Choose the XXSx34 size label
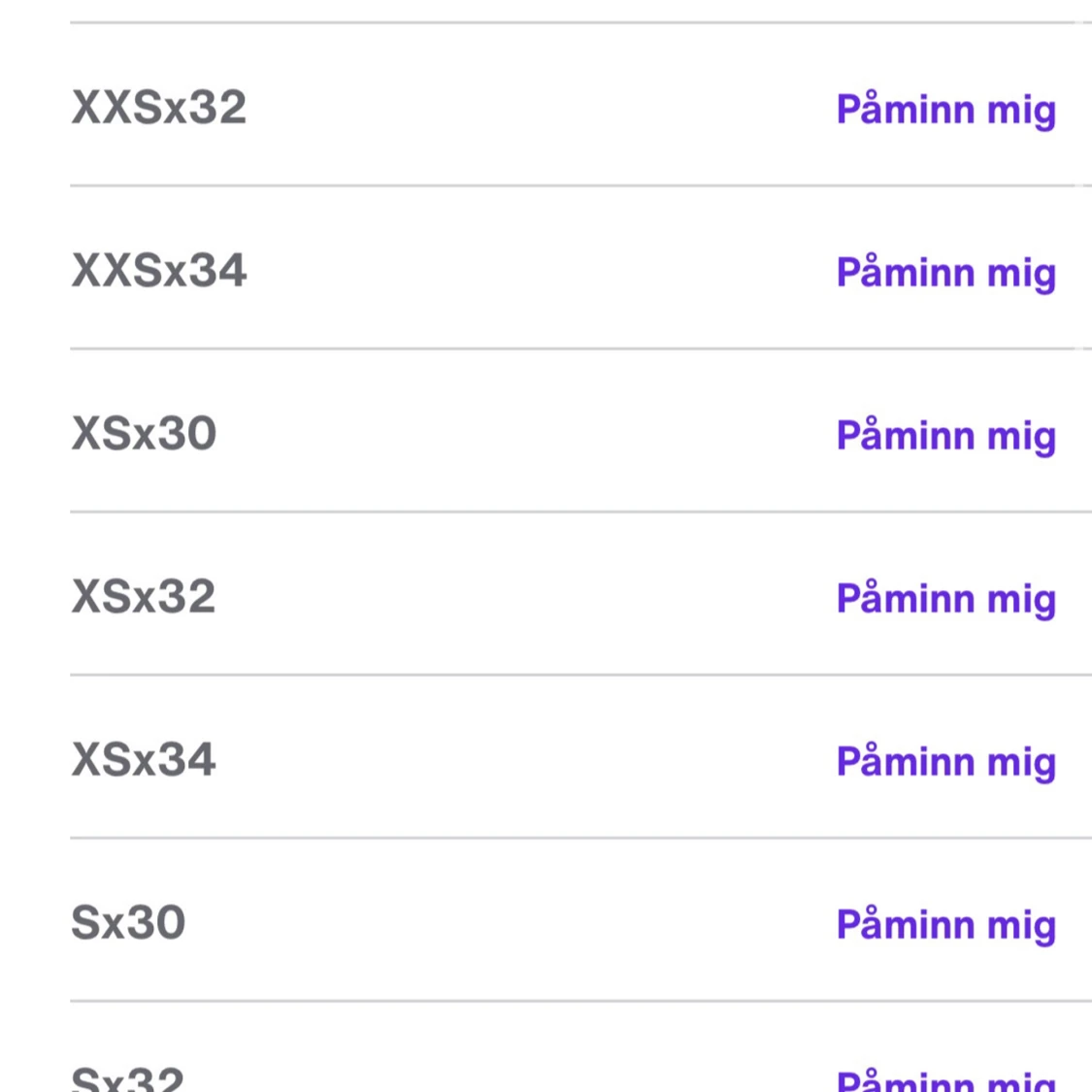 point(159,270)
